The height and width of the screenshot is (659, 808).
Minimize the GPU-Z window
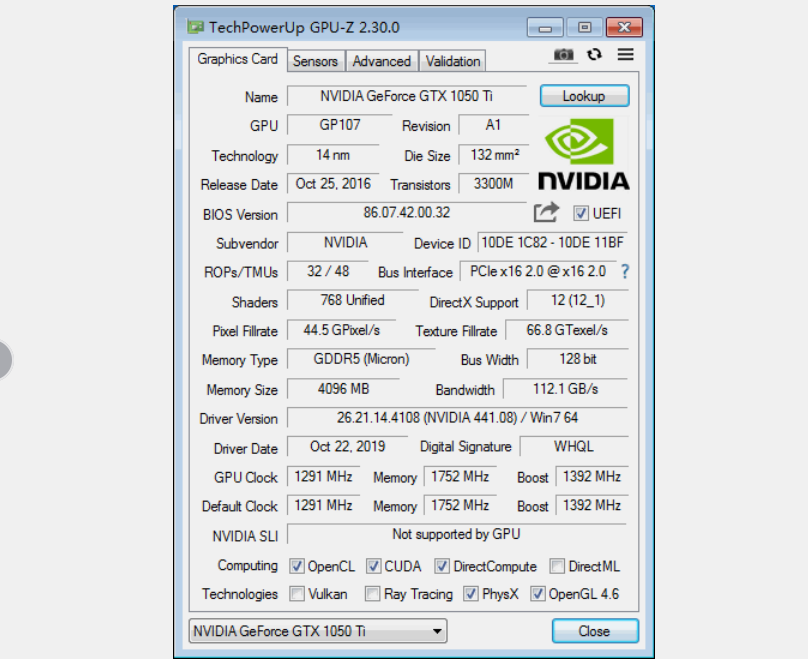545,27
